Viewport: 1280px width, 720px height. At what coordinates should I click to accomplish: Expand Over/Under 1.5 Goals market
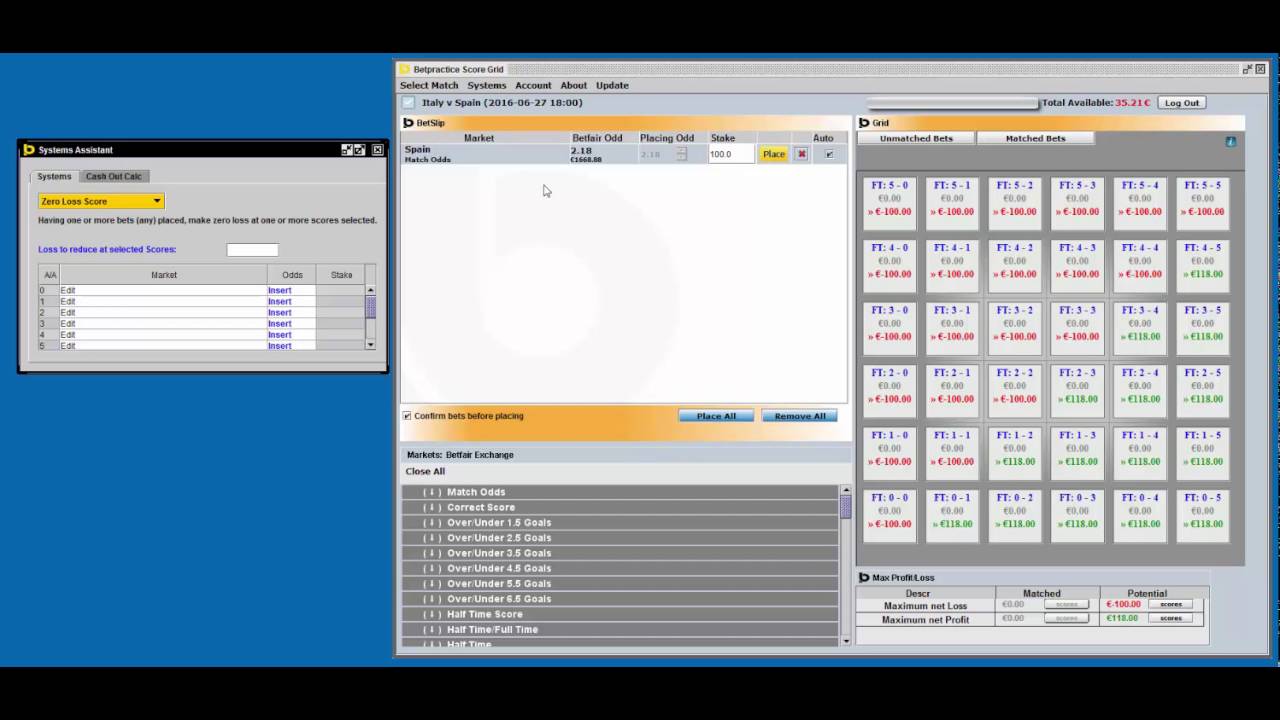(620, 522)
